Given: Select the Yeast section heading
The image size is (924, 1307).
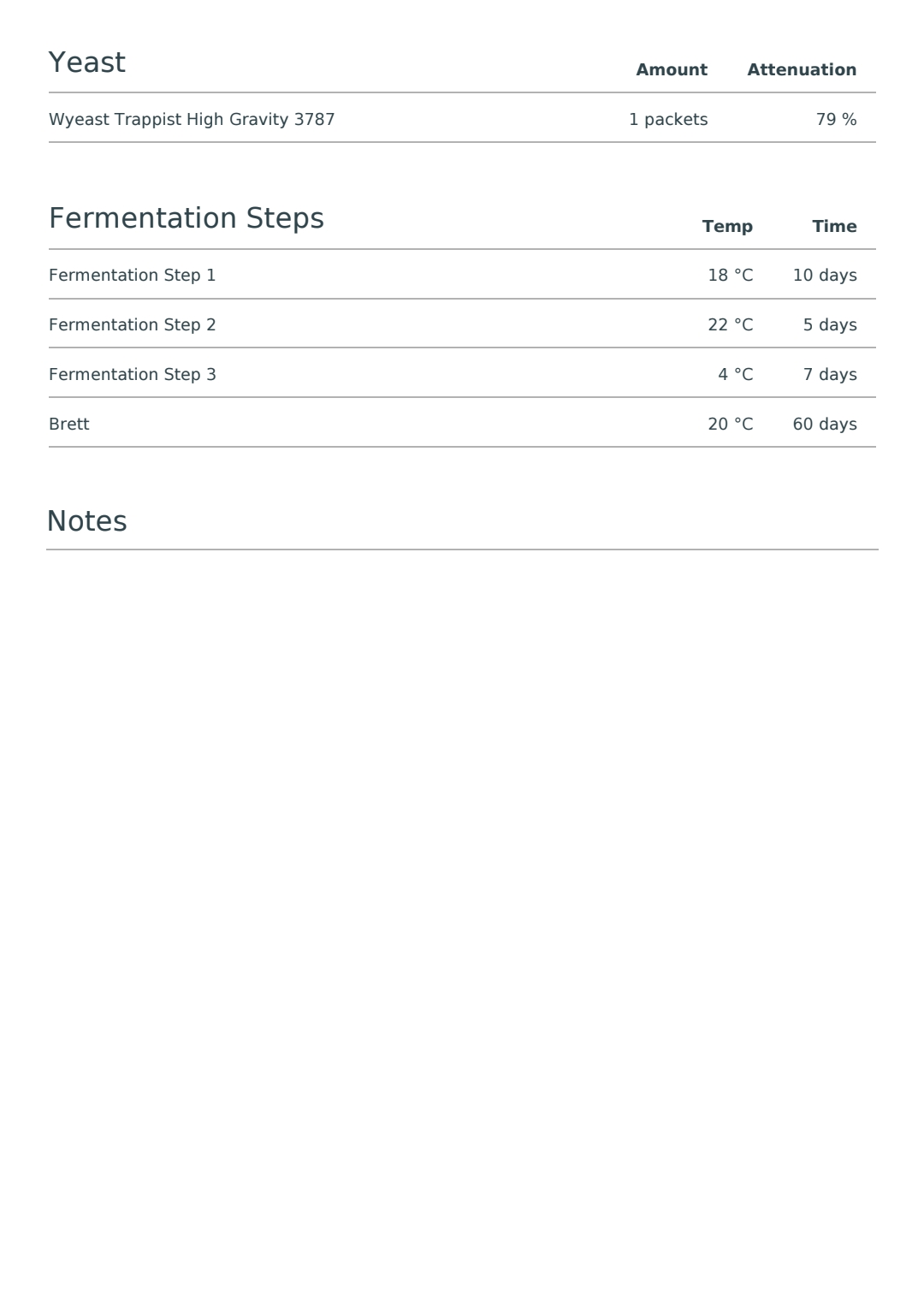Looking at the screenshot, I should [86, 62].
